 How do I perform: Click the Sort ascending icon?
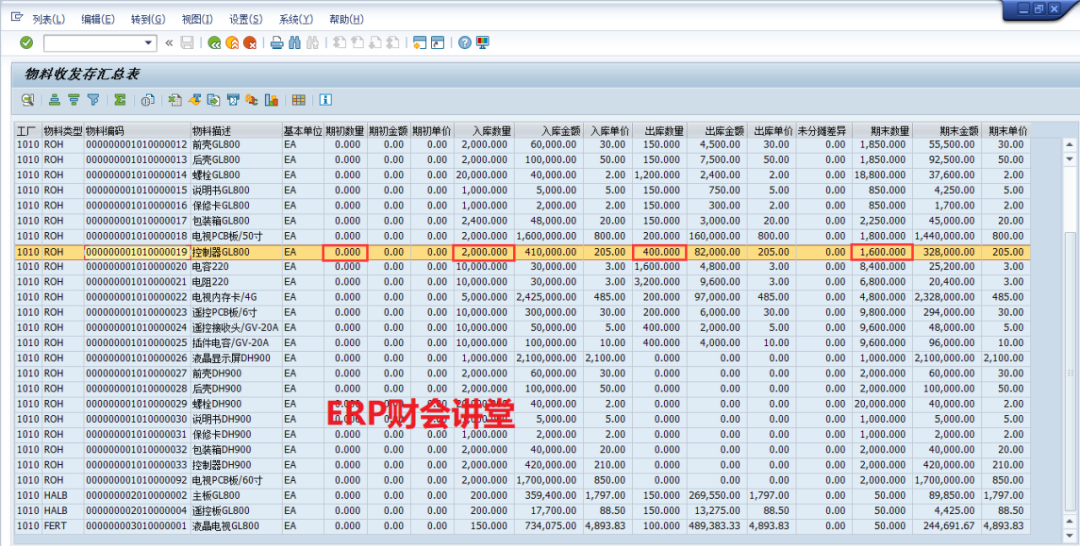[x=55, y=100]
